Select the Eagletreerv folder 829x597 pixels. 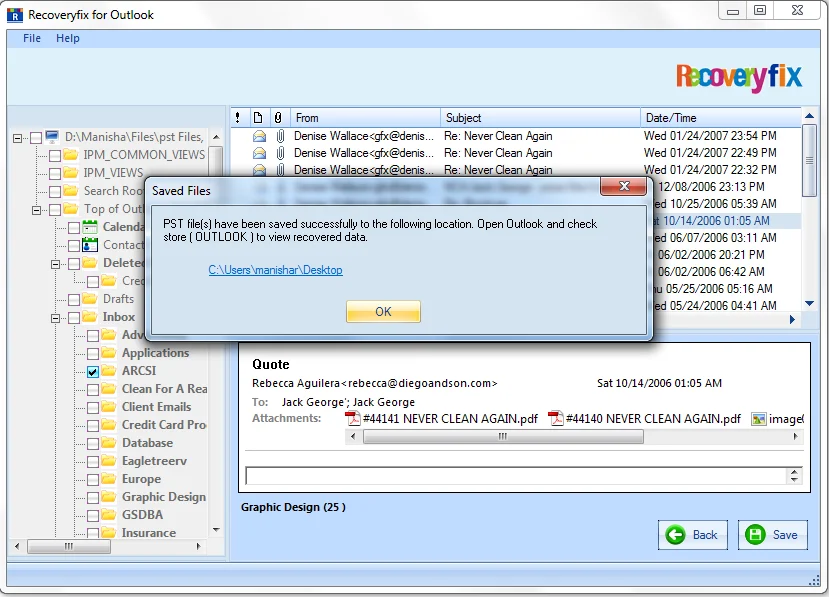click(x=154, y=461)
